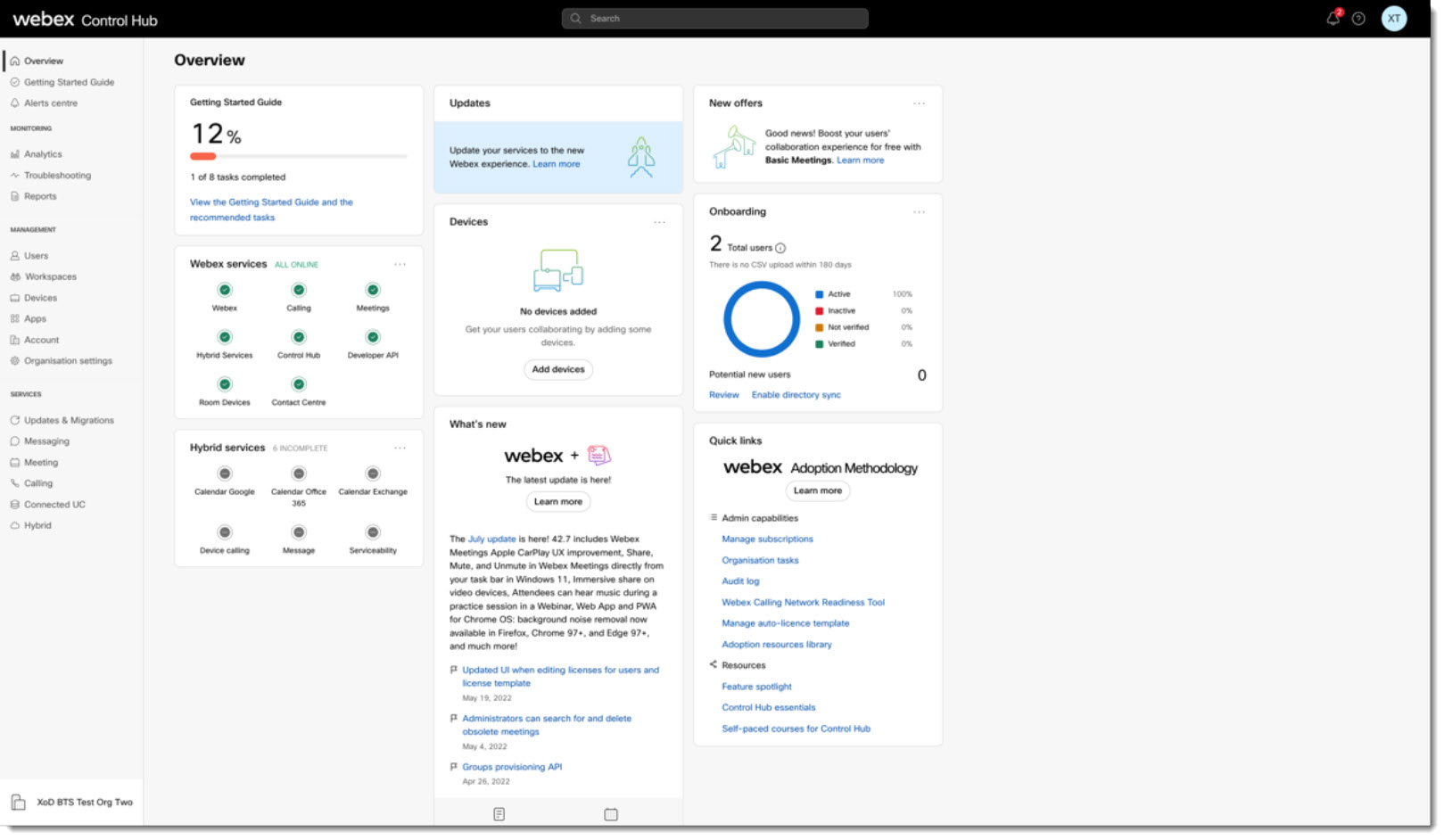Click the search magnifier icon
Screen dimensions: 1444x840
click(576, 18)
